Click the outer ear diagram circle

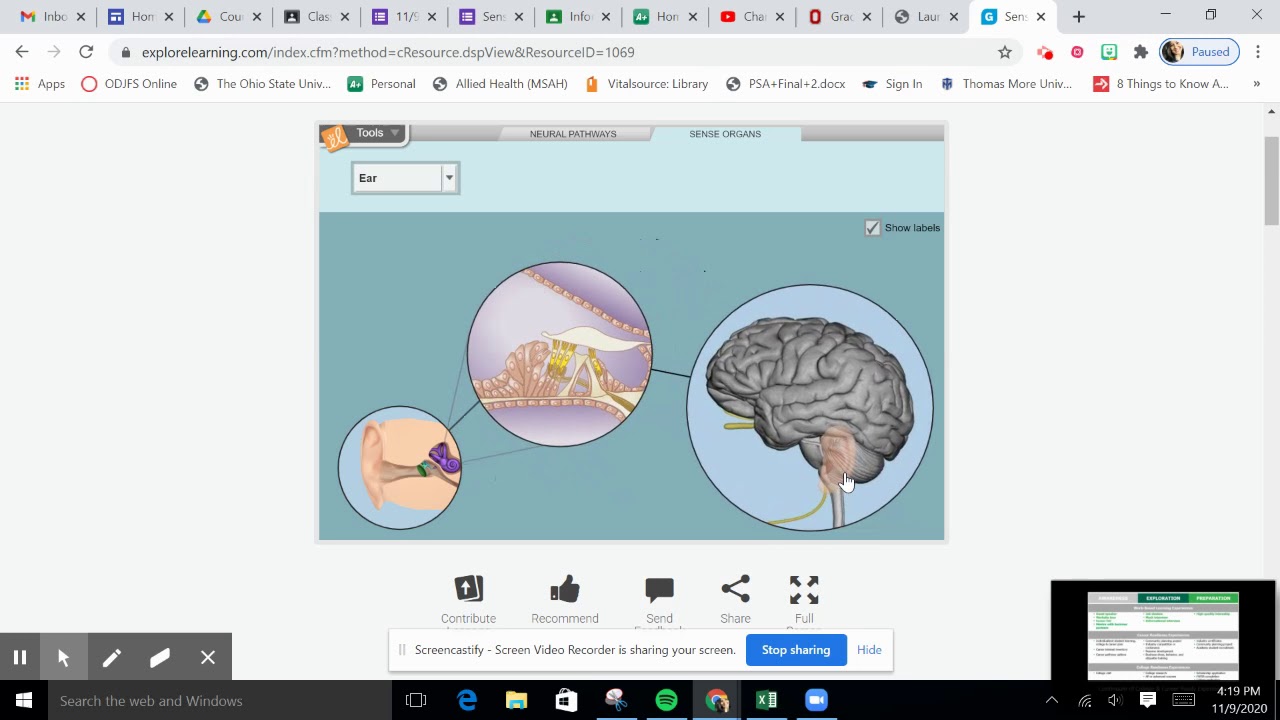[x=400, y=468]
